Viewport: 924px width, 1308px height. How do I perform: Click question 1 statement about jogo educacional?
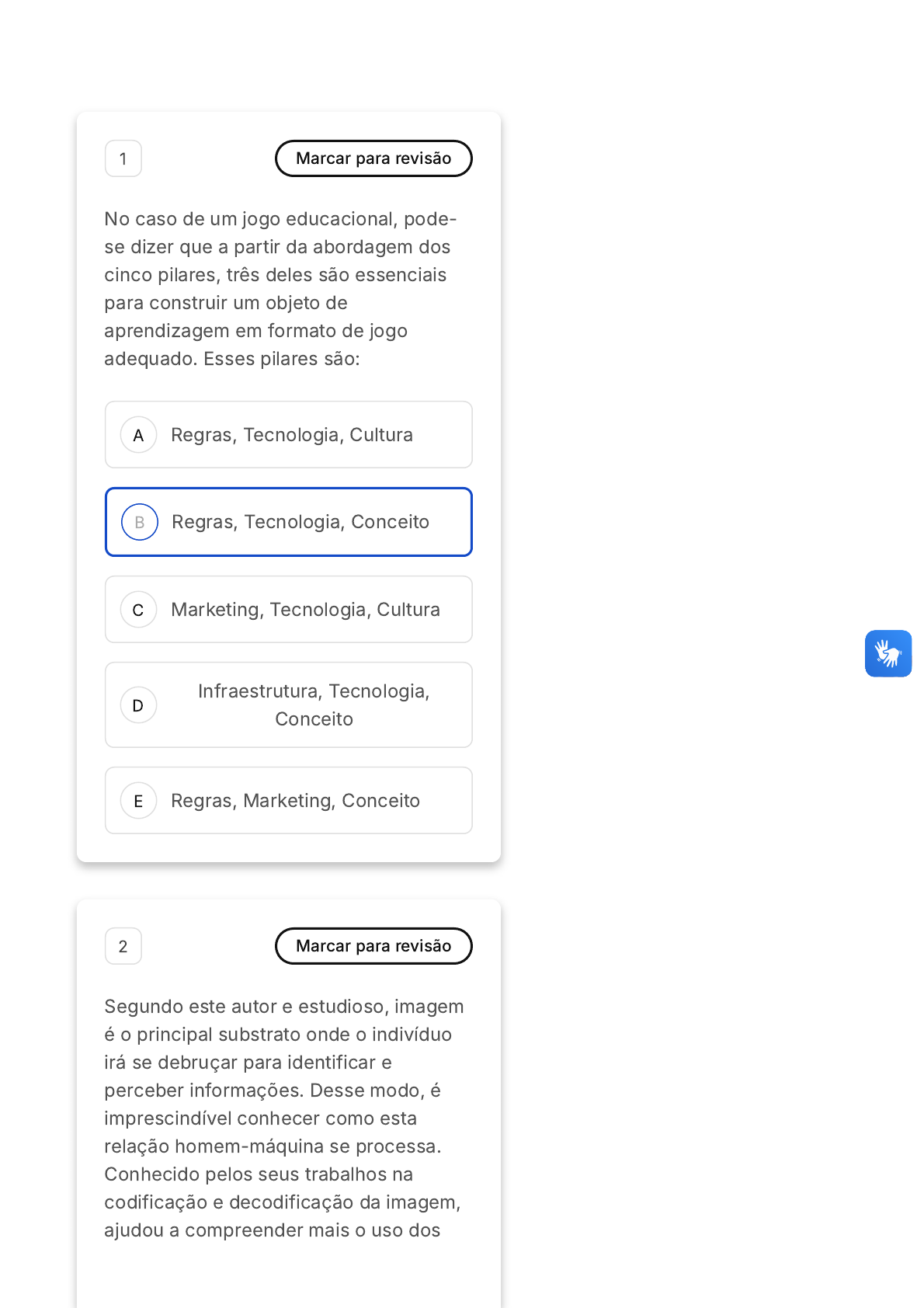(x=281, y=289)
